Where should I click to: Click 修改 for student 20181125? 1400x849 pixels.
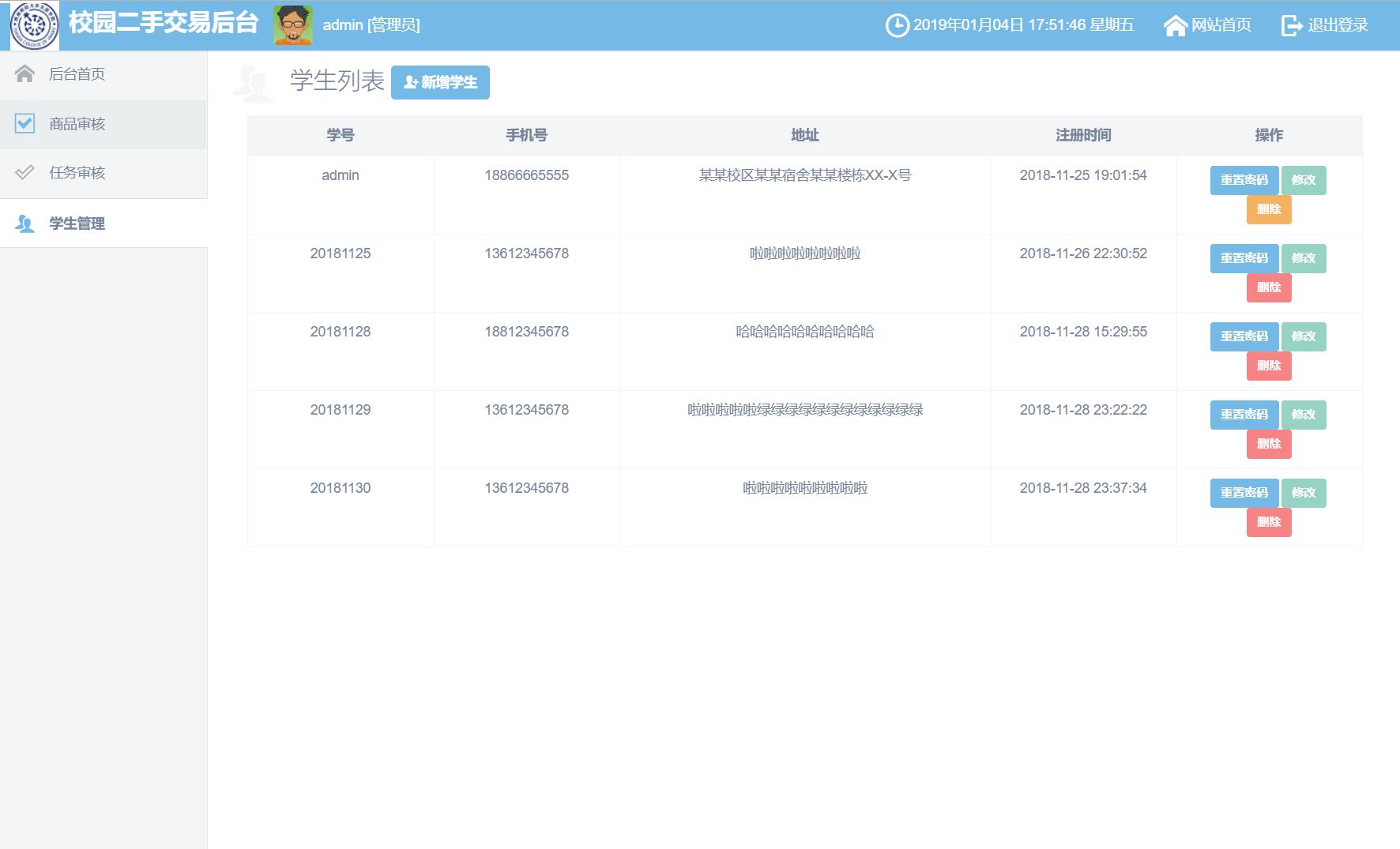click(1303, 258)
